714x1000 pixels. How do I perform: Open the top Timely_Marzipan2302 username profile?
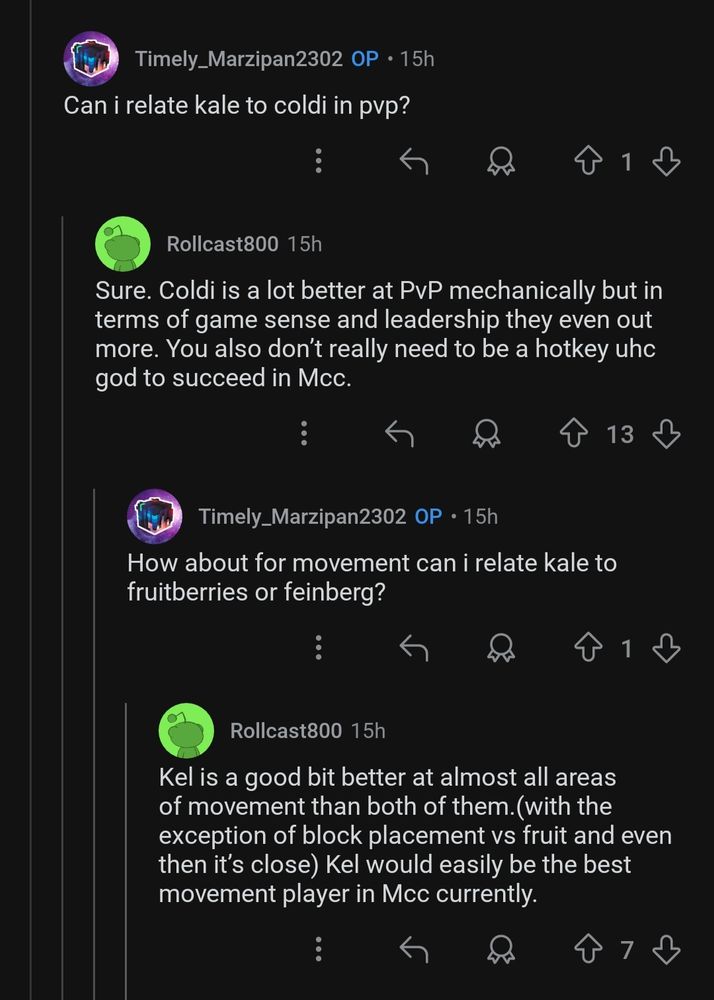(240, 59)
